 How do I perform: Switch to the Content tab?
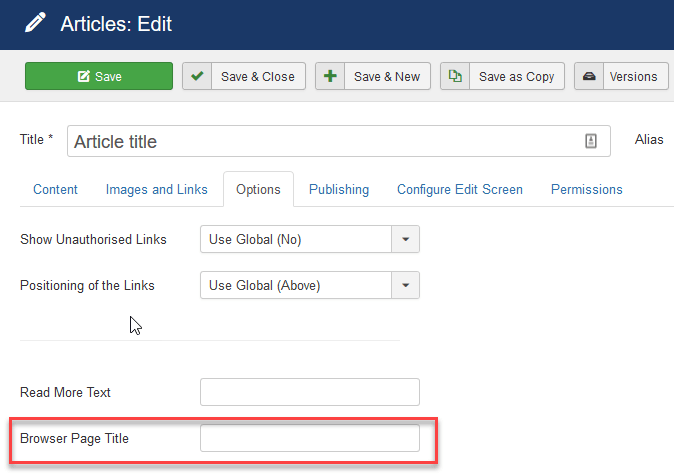[x=55, y=190]
